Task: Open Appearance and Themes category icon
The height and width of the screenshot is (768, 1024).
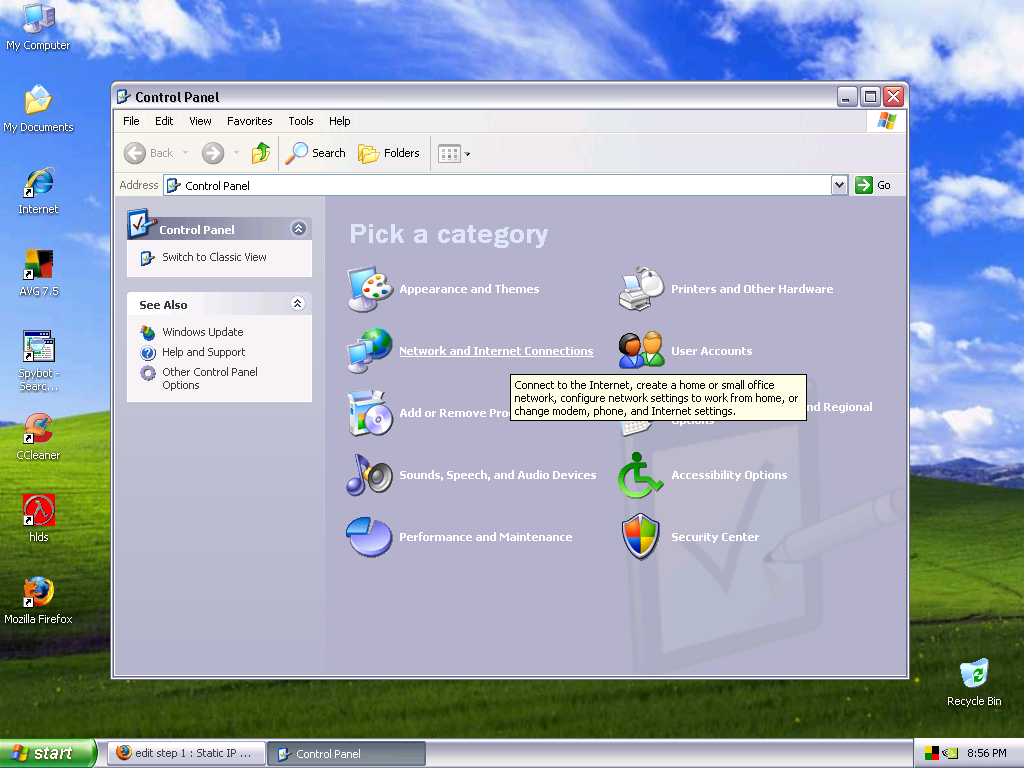Action: coord(370,289)
